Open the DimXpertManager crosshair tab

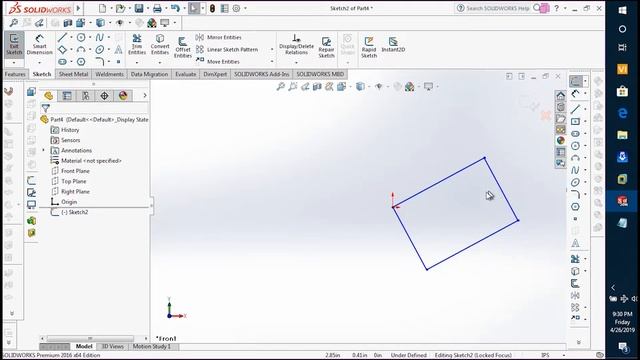pyautogui.click(x=104, y=96)
